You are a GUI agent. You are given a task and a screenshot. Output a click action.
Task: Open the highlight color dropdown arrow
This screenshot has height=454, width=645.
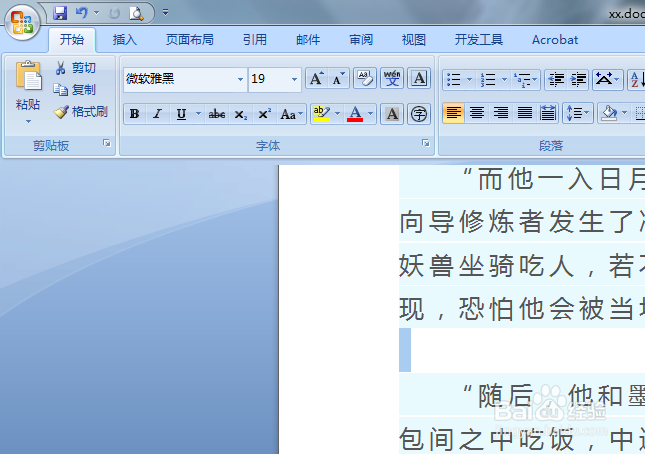(x=338, y=114)
